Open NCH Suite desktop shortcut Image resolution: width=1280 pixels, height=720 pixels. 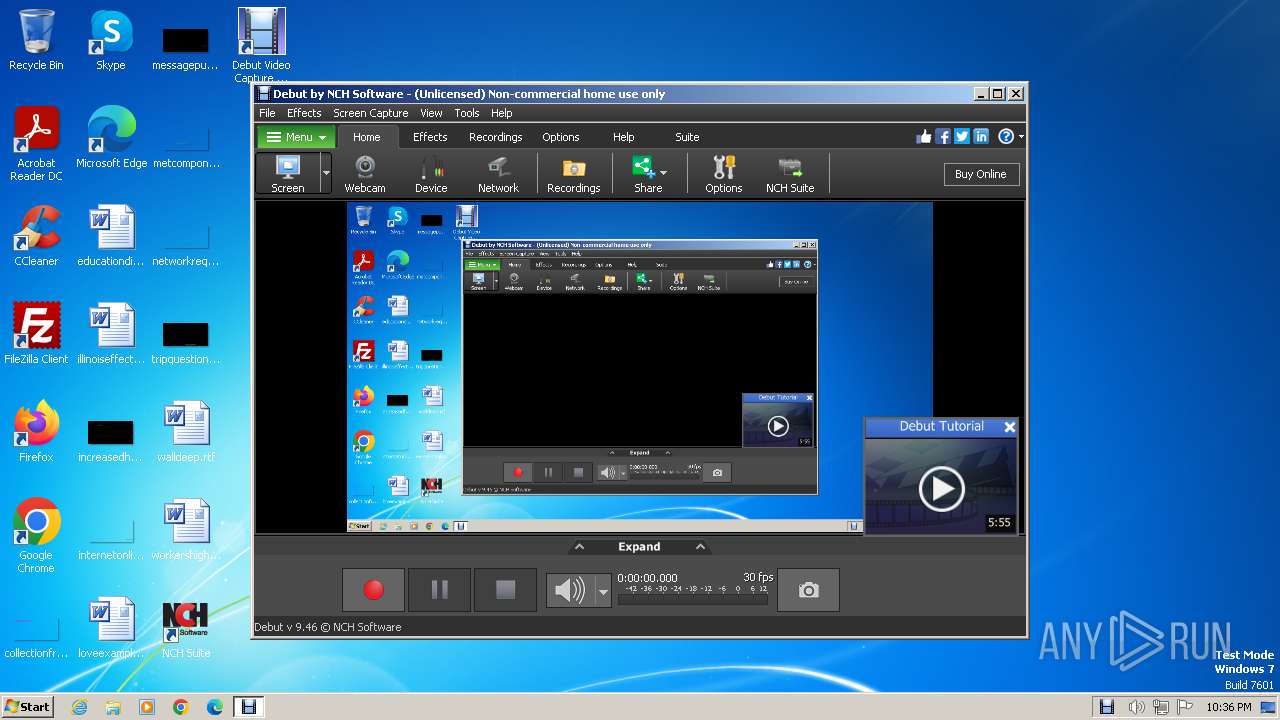[186, 628]
